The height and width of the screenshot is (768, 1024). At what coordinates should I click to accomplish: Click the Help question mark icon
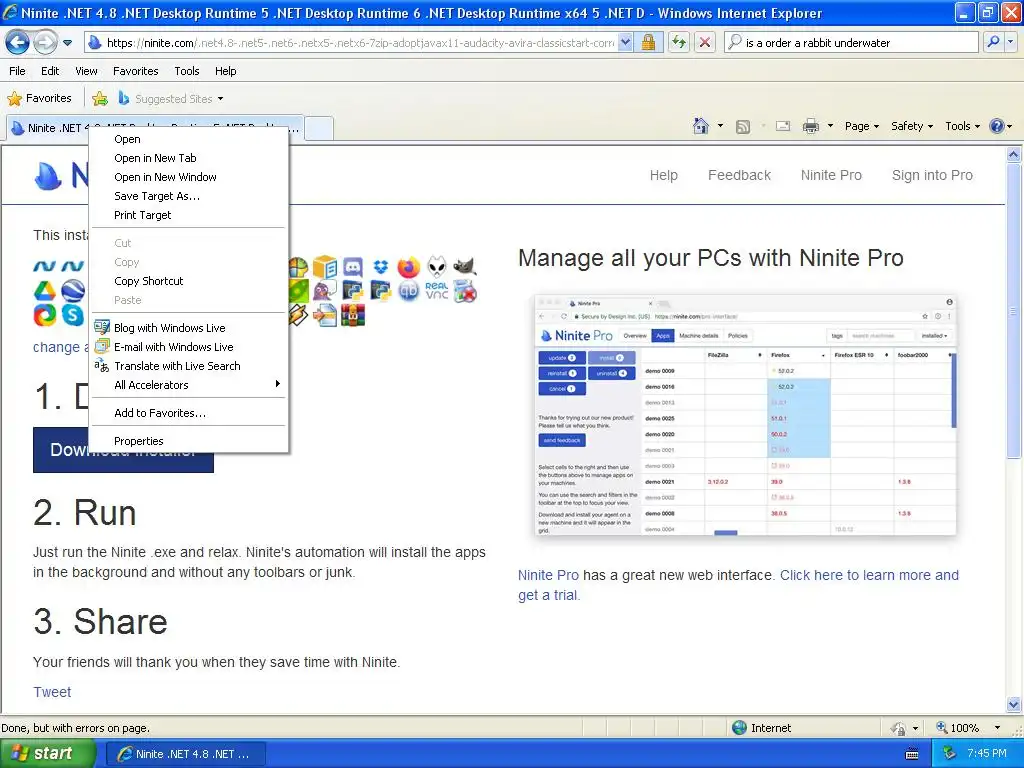point(997,126)
